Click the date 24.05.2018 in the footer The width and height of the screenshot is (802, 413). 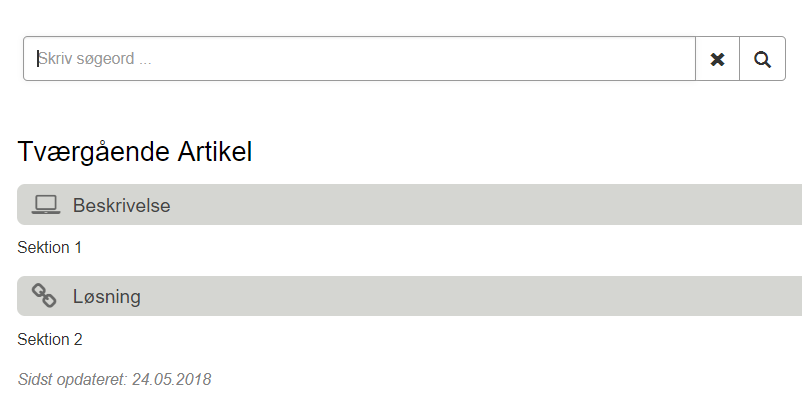171,379
